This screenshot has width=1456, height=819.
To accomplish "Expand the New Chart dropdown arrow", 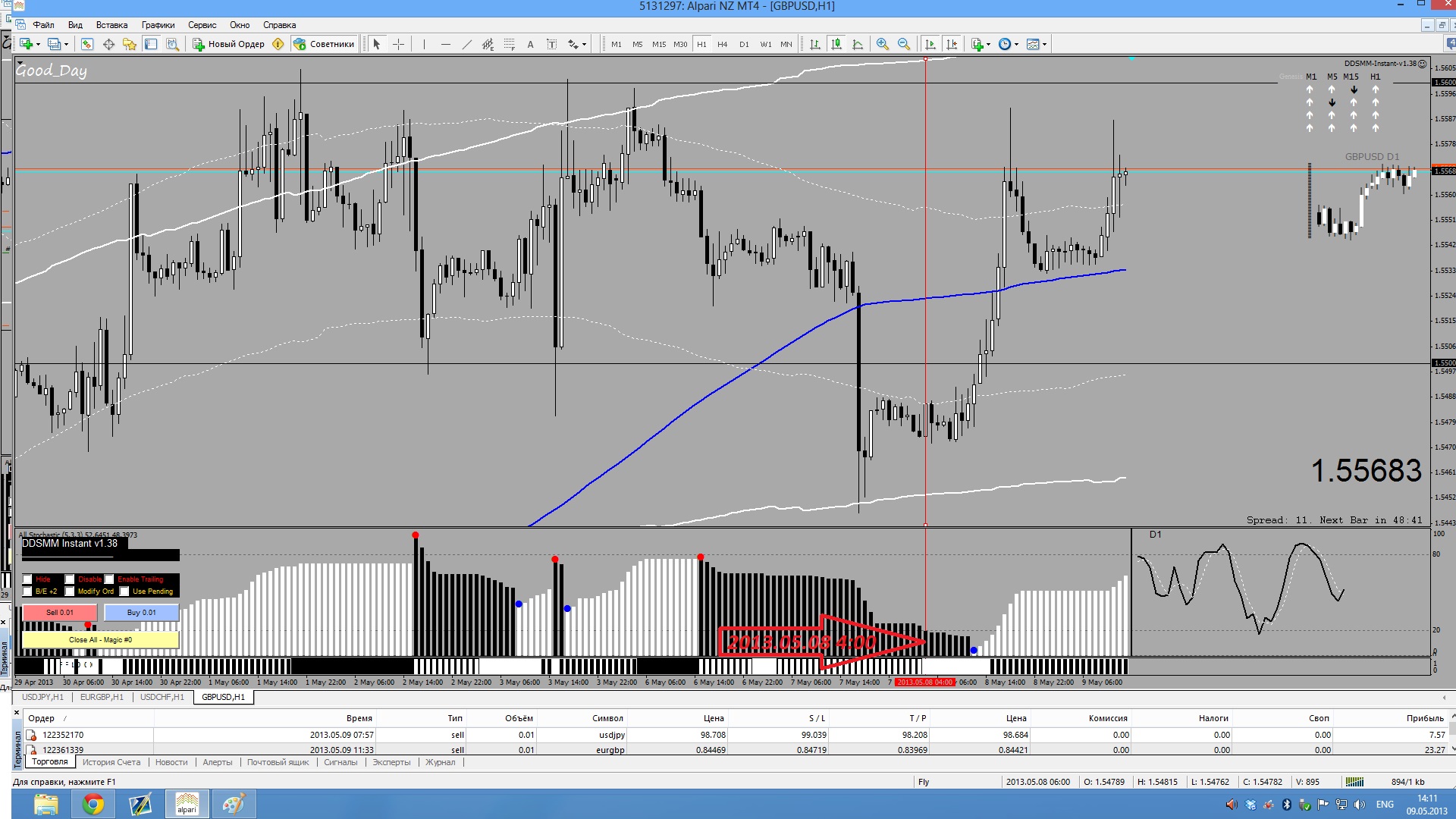I will (38, 45).
